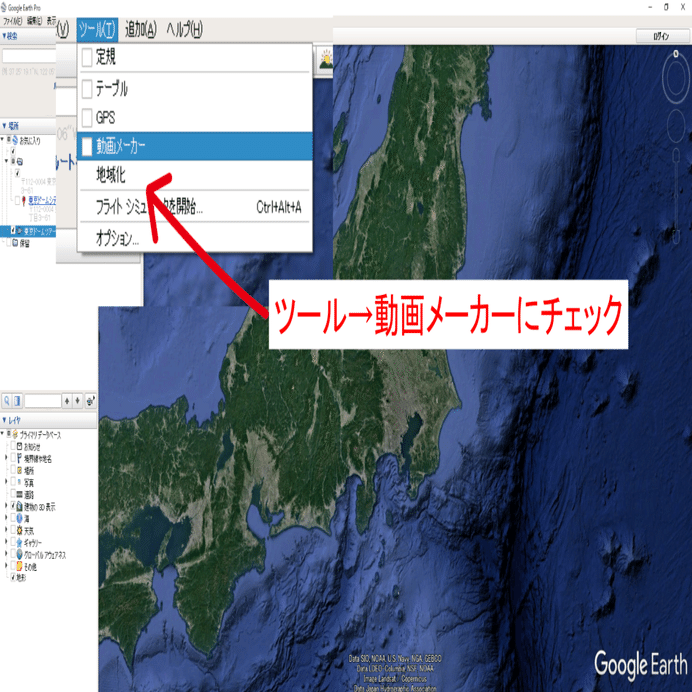Enable the お知らせ layer checkbox

[13, 446]
